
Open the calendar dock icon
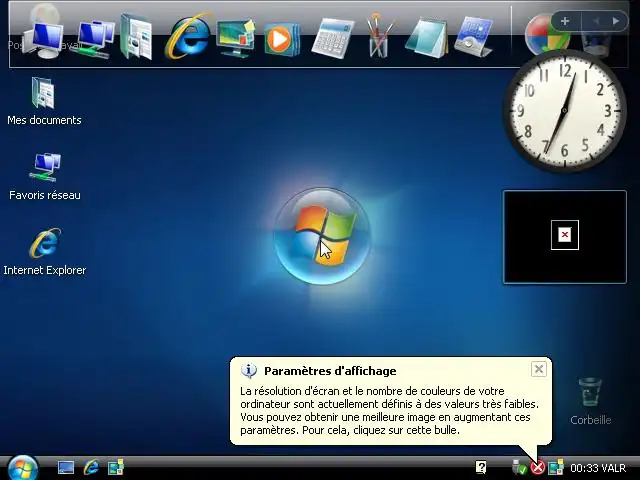473,37
